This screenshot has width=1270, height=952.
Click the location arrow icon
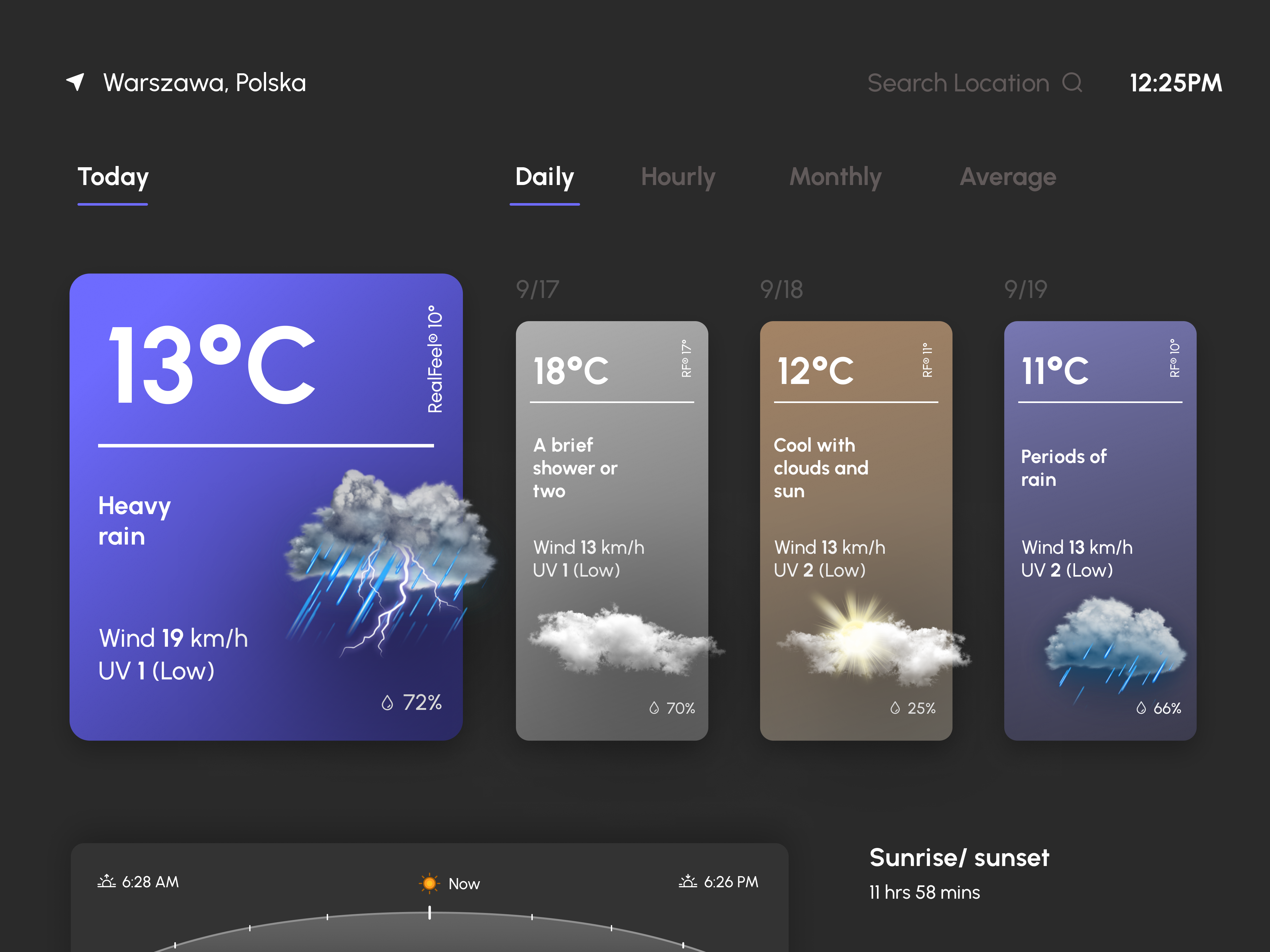[x=76, y=82]
